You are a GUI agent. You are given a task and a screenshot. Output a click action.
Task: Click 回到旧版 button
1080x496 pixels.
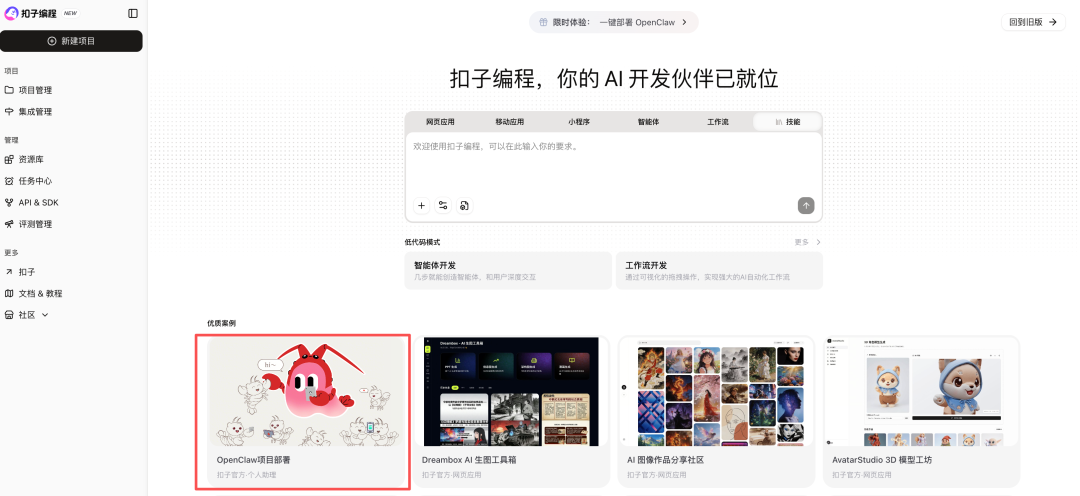tap(1033, 22)
